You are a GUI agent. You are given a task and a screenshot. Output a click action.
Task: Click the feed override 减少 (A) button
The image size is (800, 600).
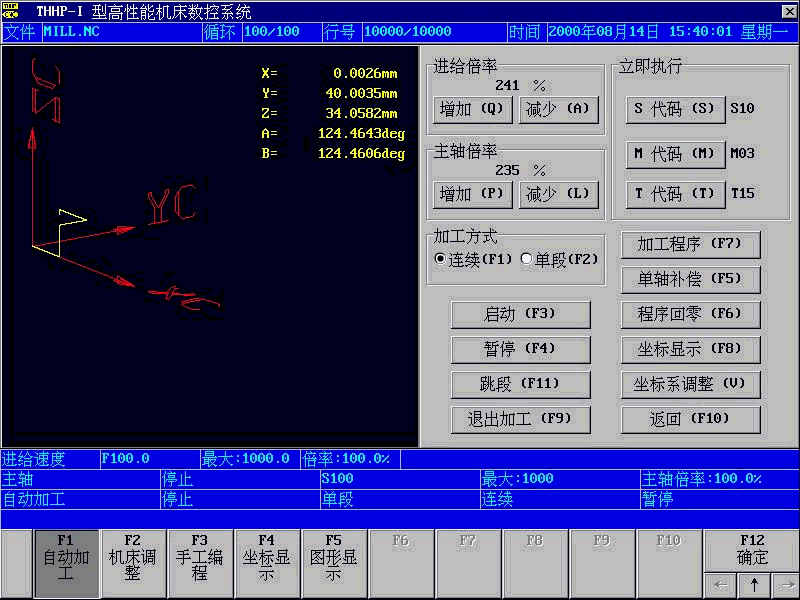[x=559, y=110]
